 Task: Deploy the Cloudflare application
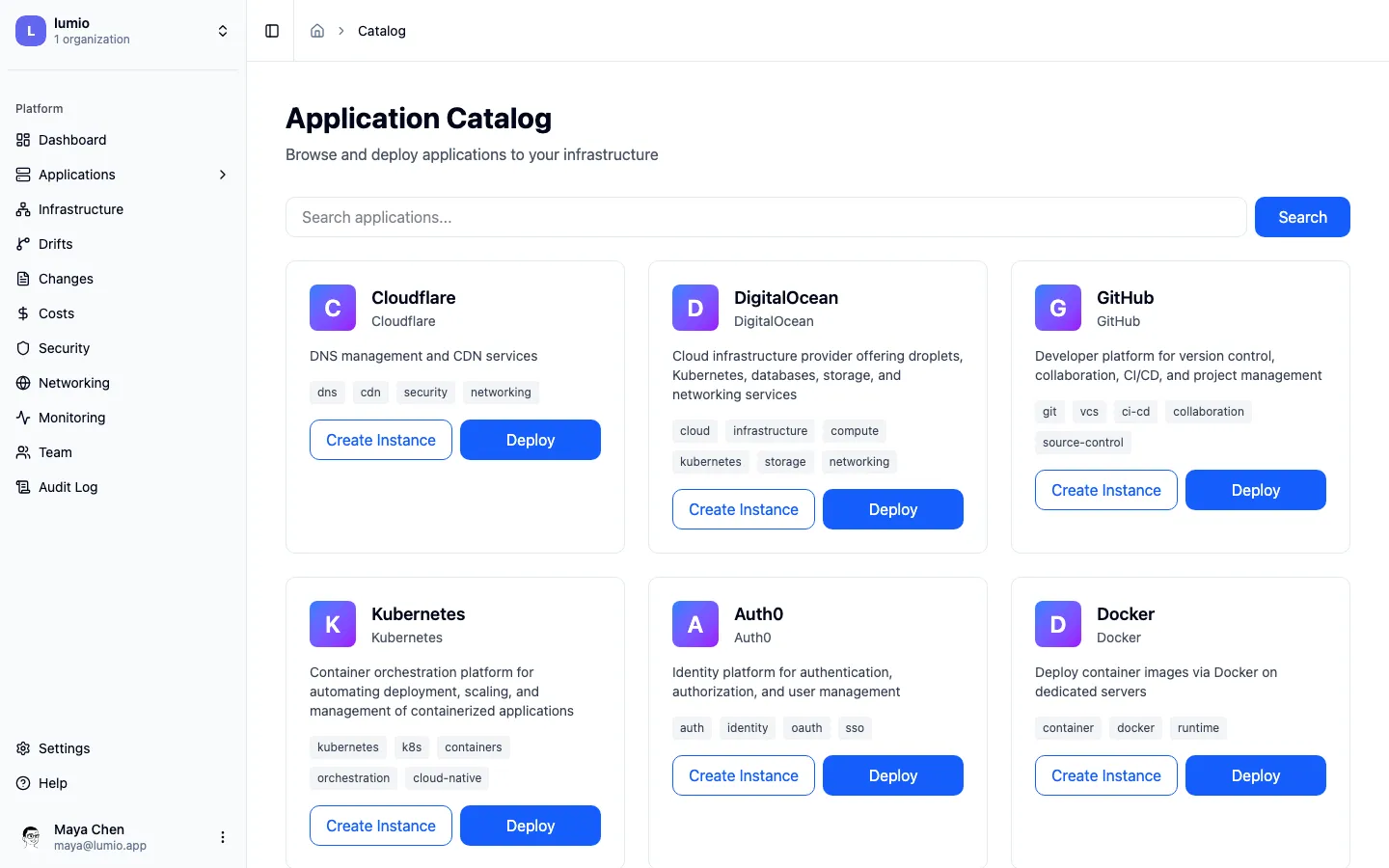click(x=530, y=439)
